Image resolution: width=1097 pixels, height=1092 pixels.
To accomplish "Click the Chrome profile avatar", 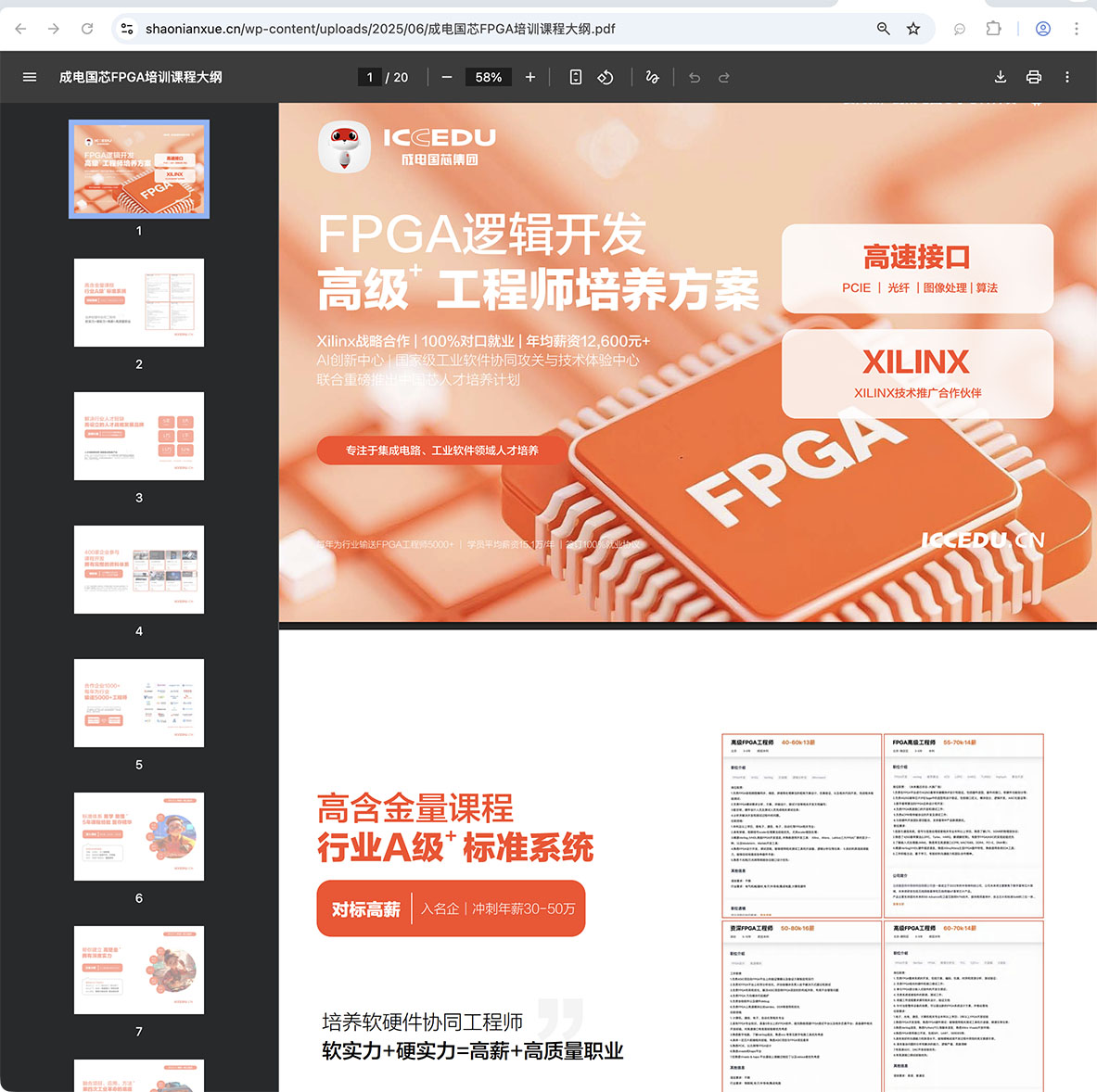I will (x=1042, y=29).
